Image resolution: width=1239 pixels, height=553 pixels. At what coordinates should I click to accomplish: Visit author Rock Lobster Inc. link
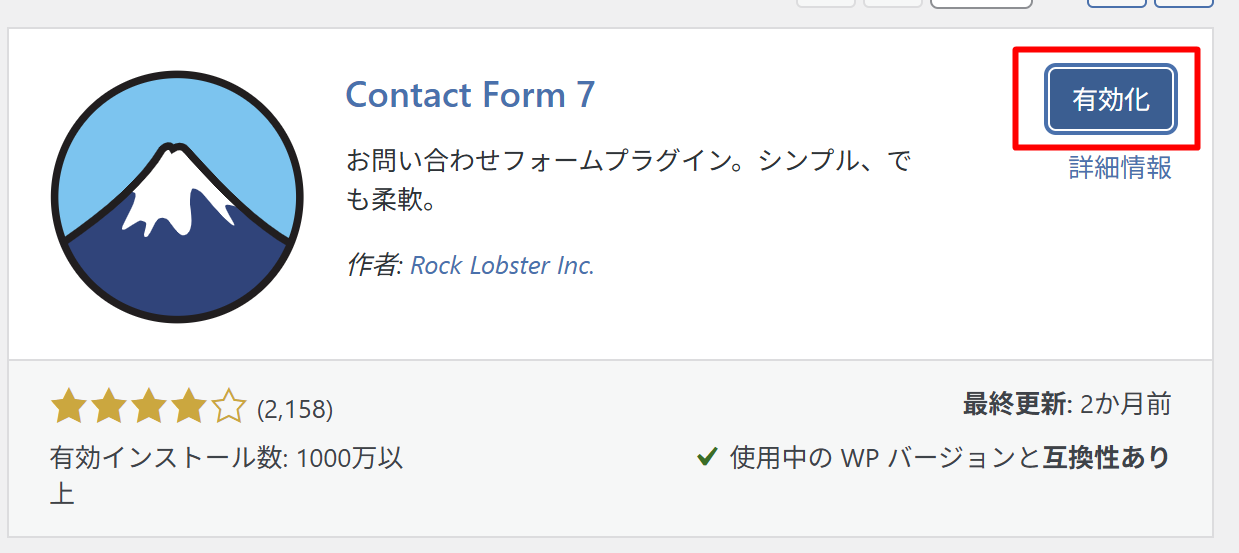502,265
